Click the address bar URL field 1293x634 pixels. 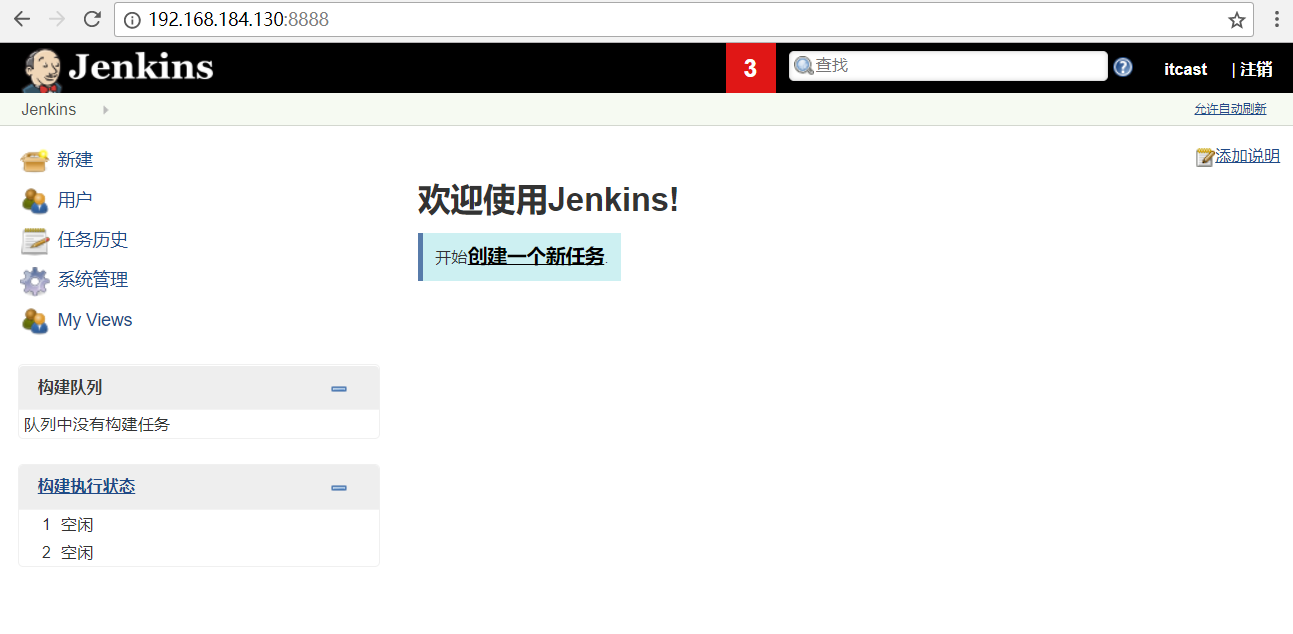pyautogui.click(x=684, y=19)
